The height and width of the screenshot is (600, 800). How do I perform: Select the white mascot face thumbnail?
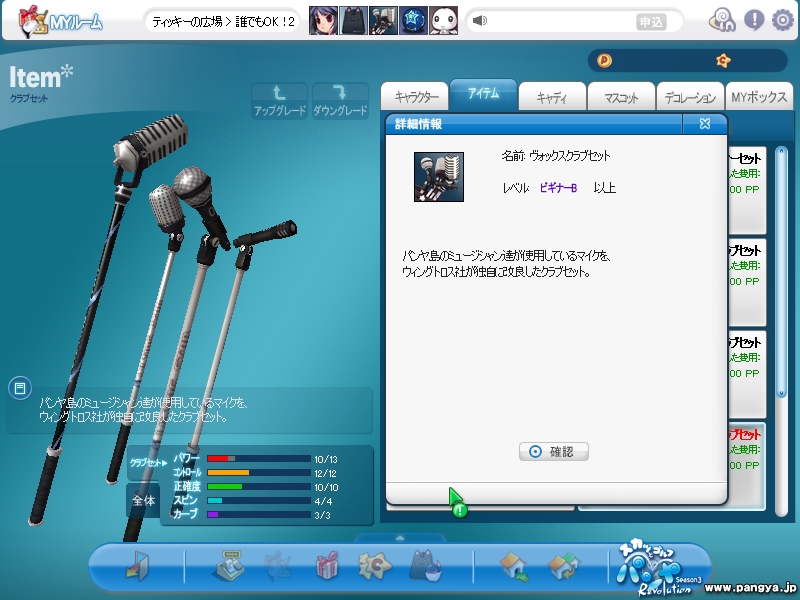coord(443,20)
